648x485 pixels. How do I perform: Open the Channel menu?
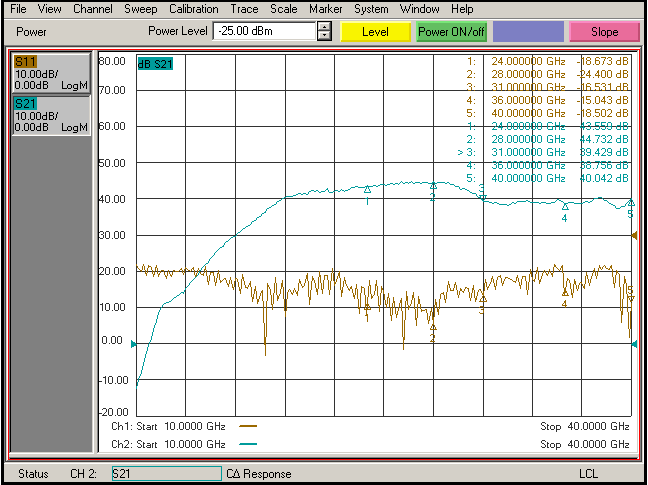[93, 9]
